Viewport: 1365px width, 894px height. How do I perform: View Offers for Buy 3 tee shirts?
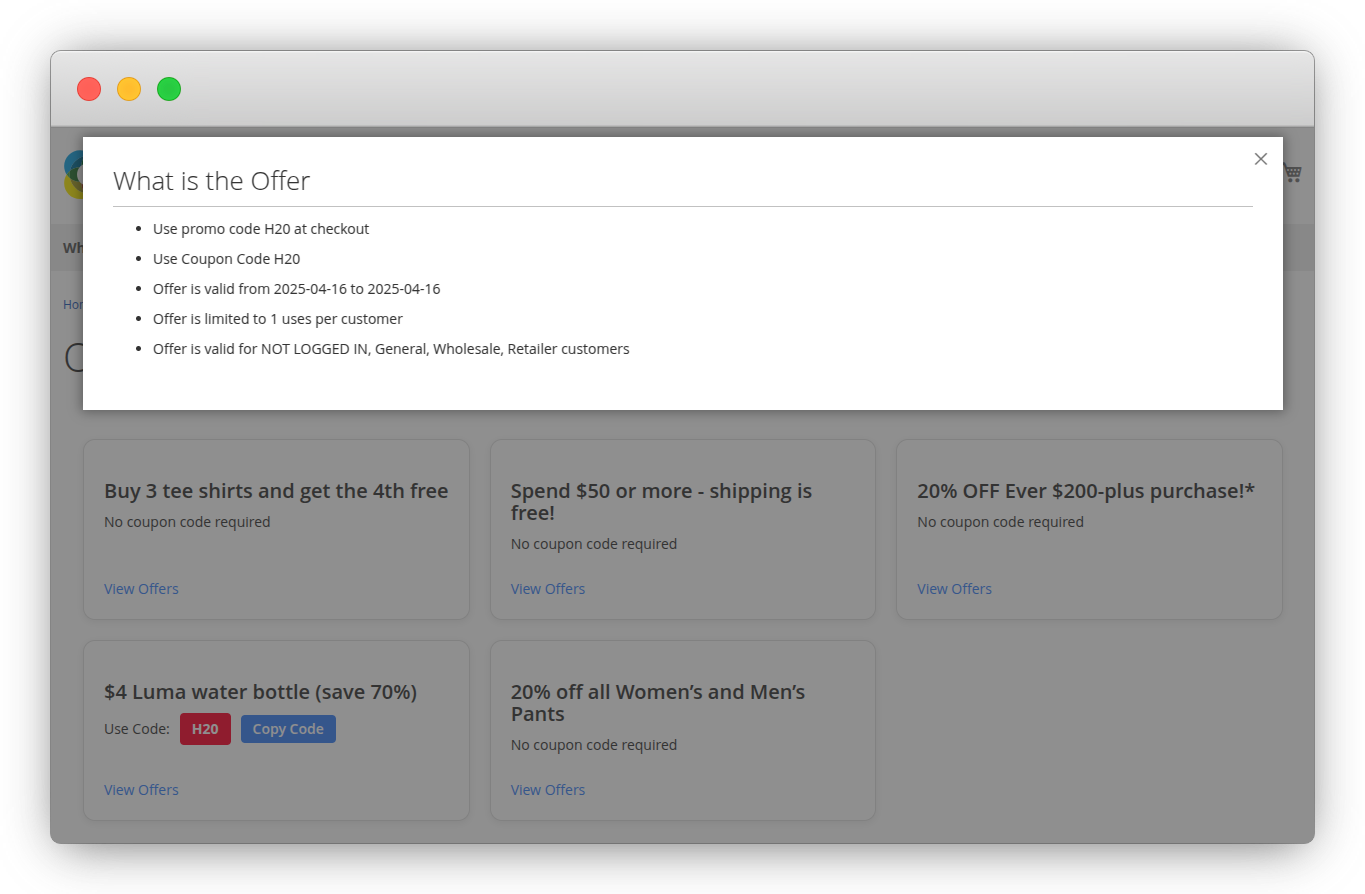[x=141, y=589]
